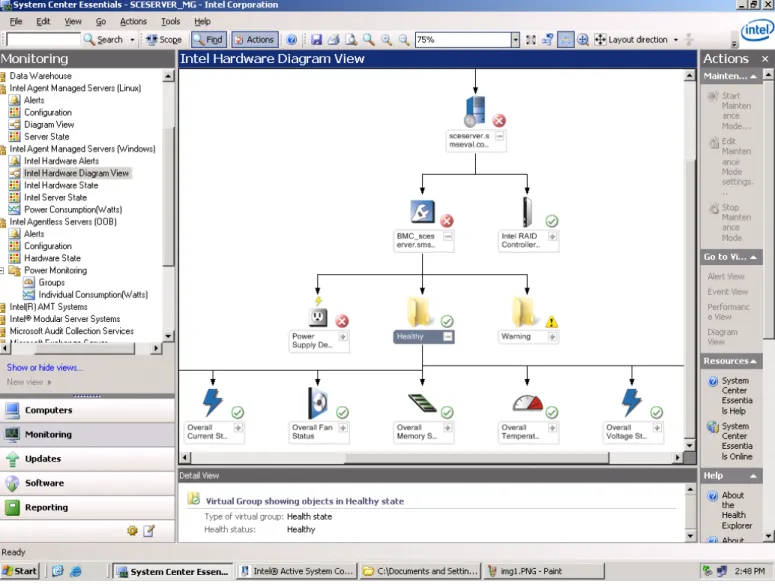Image resolution: width=775 pixels, height=584 pixels.
Task: Collapse the Power Monitoring tree node
Action: 2,270
